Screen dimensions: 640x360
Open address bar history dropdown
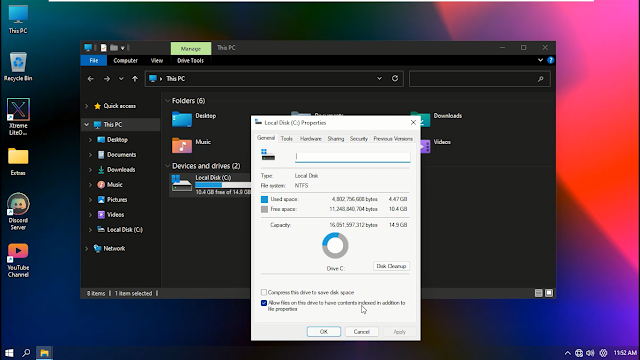pyautogui.click(x=379, y=78)
